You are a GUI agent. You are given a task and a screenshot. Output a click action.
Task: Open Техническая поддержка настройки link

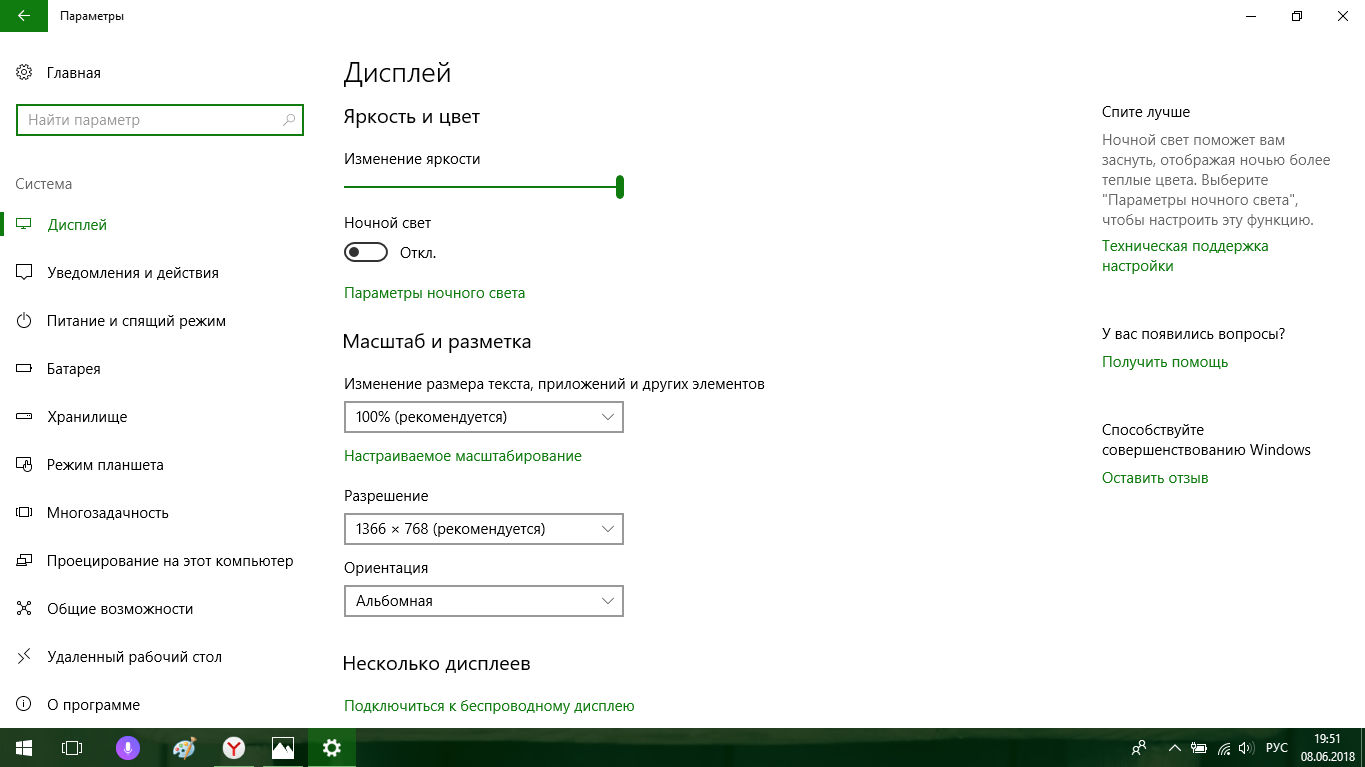[x=1185, y=256]
